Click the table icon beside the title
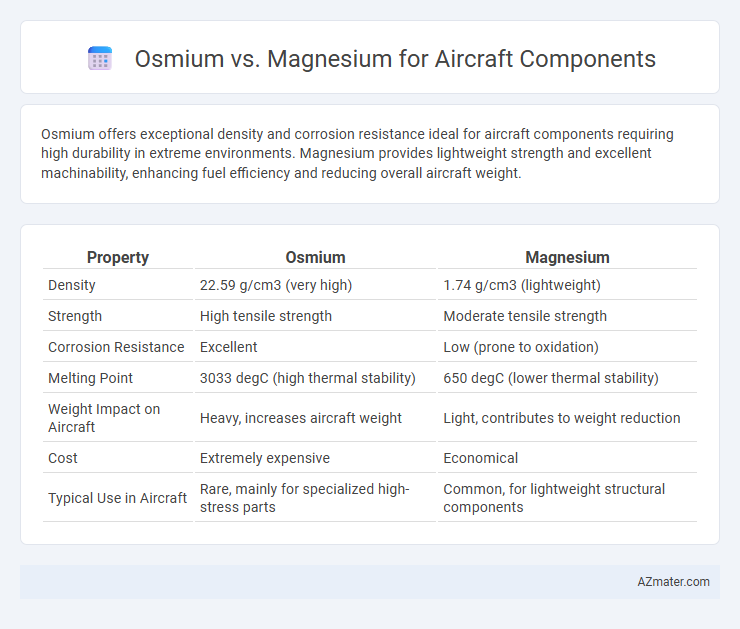The width and height of the screenshot is (740, 629). tap(100, 59)
